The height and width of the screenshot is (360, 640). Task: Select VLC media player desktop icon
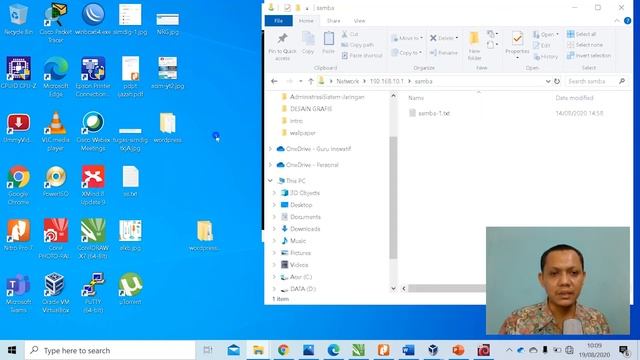click(x=56, y=131)
